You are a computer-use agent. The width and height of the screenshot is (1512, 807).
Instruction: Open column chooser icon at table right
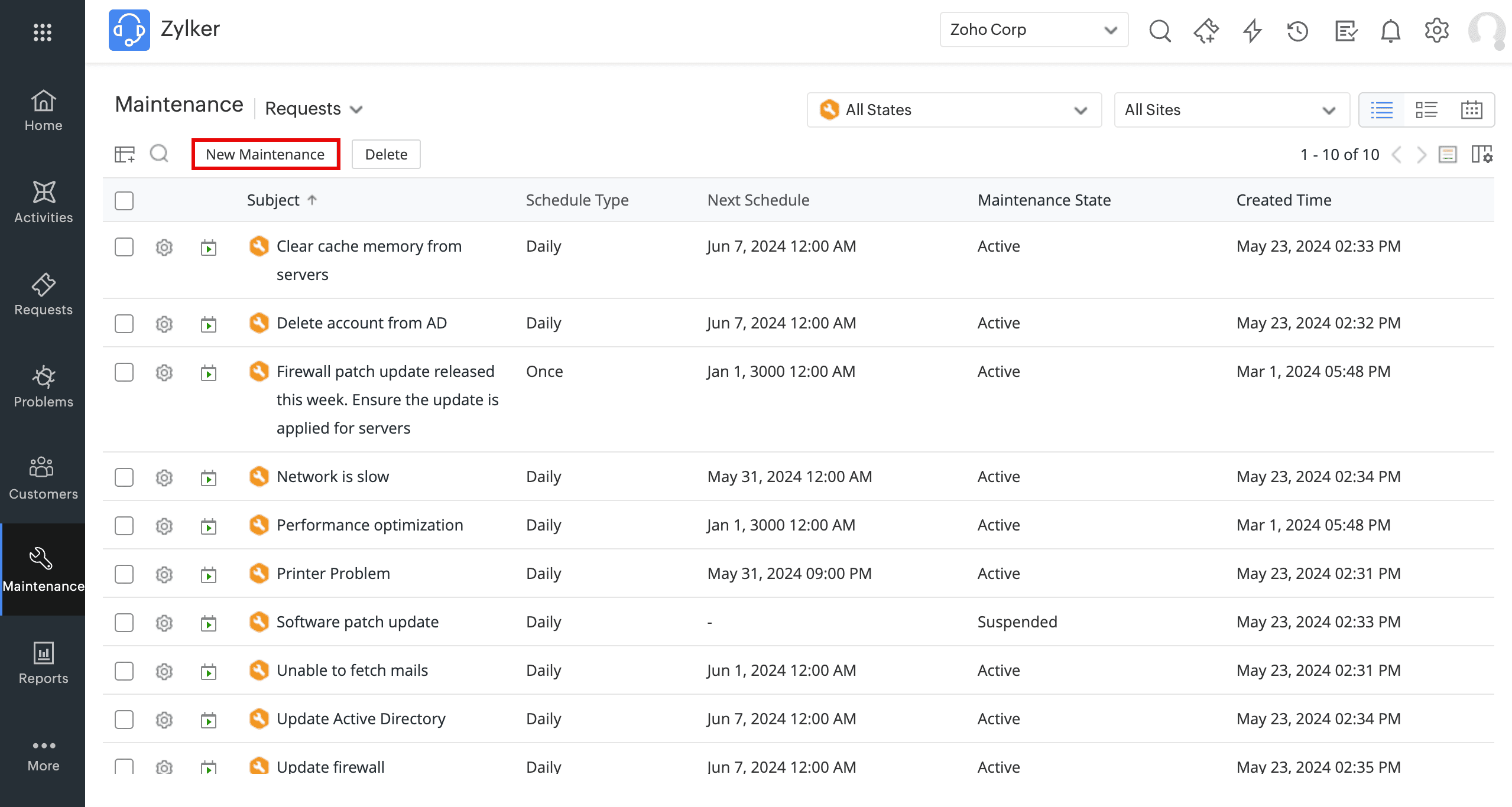click(x=1482, y=155)
